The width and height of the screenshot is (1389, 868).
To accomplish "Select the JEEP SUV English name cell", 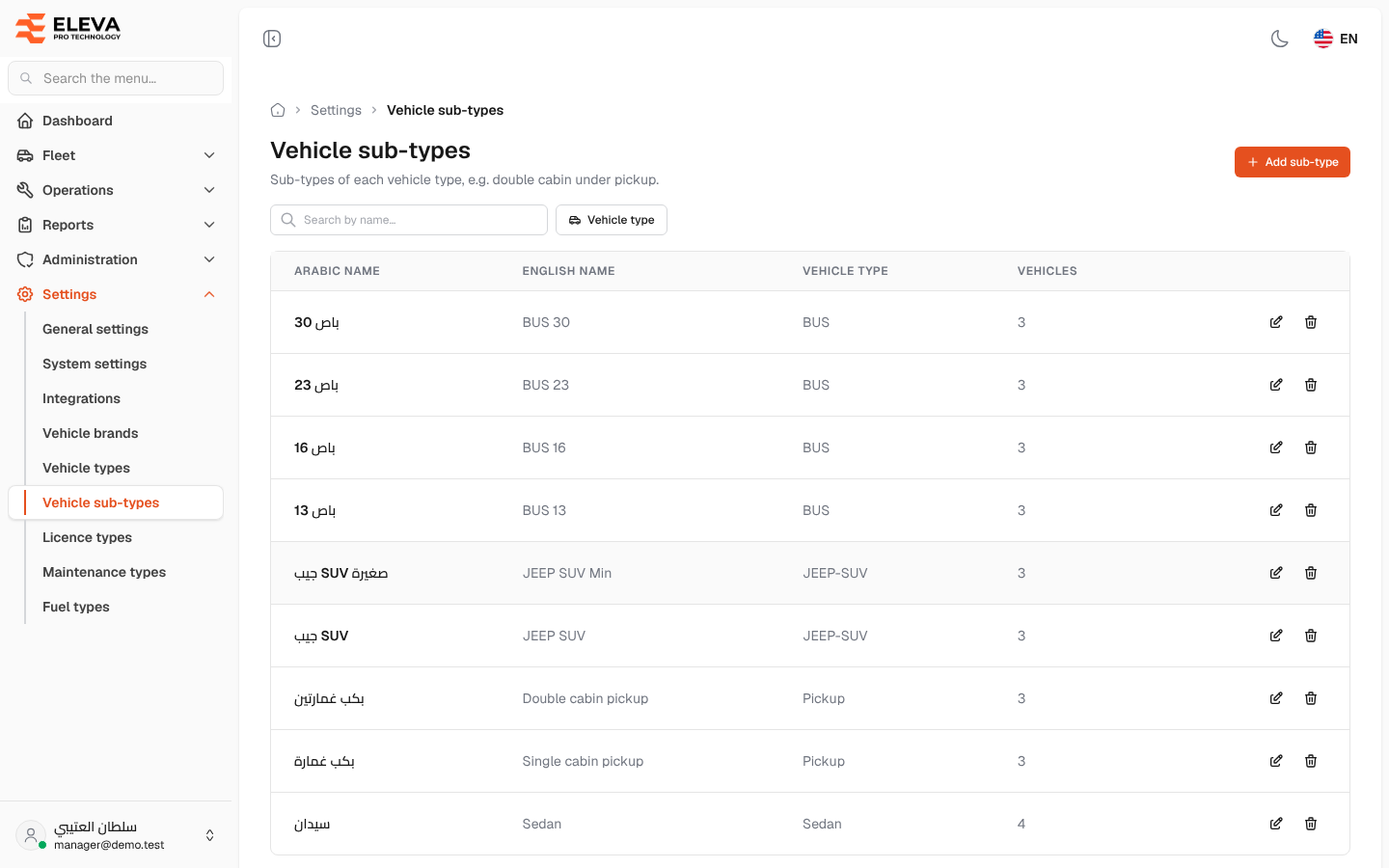I will coord(554,636).
